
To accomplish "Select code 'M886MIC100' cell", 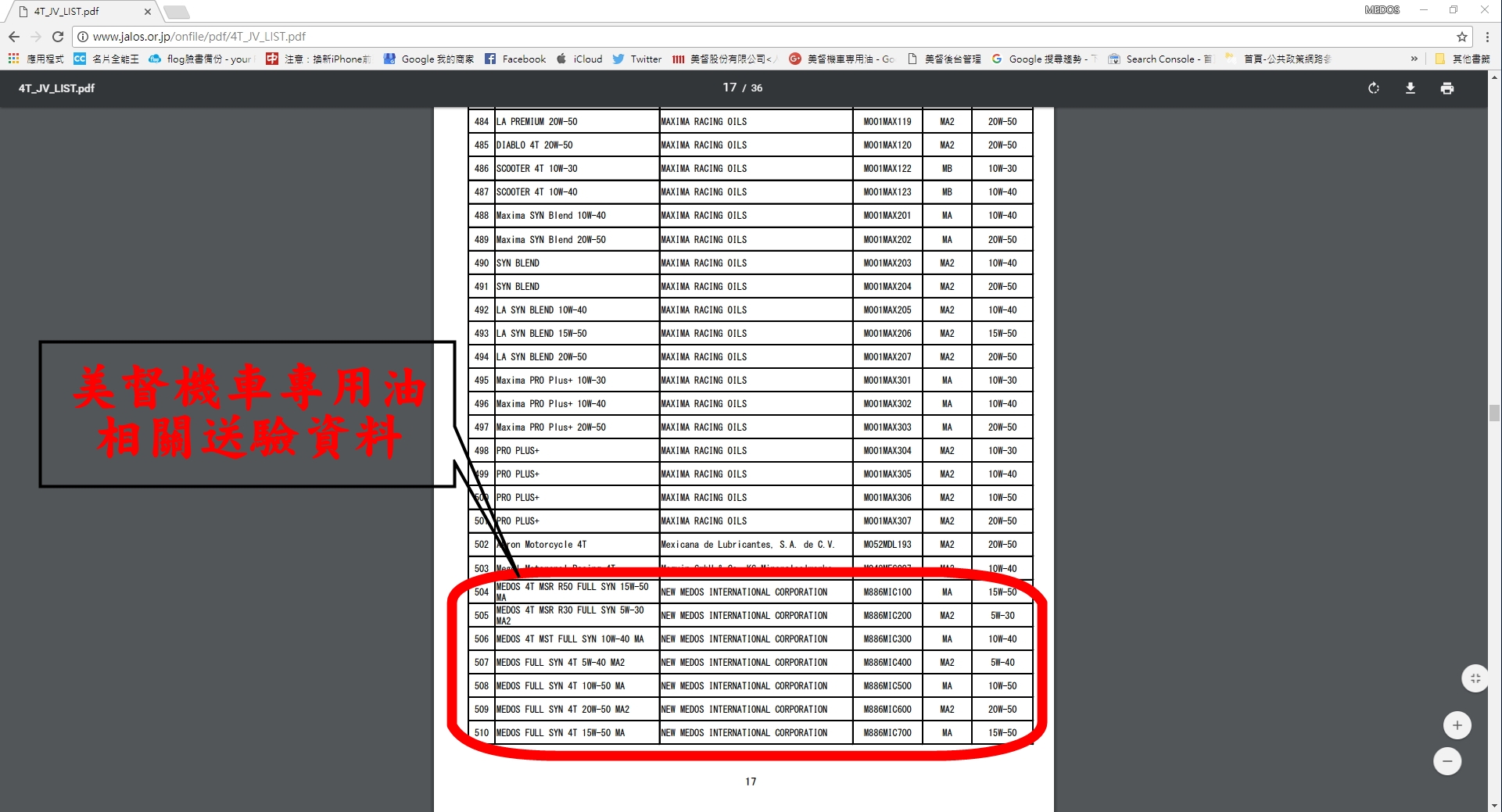I will coord(887,592).
